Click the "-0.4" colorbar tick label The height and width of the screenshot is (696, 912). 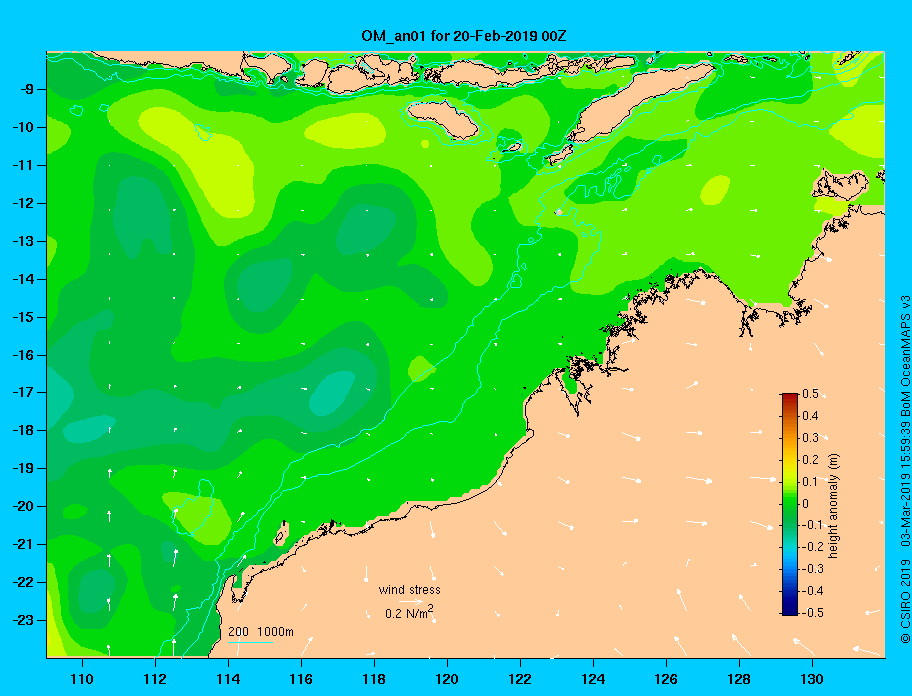813,591
